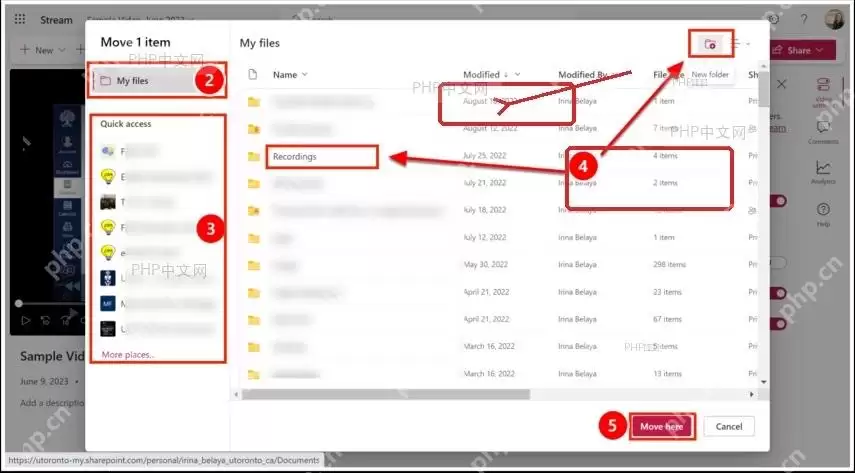
Task: Click the folder icon on the July 18, 2022 row
Action: click(x=254, y=211)
